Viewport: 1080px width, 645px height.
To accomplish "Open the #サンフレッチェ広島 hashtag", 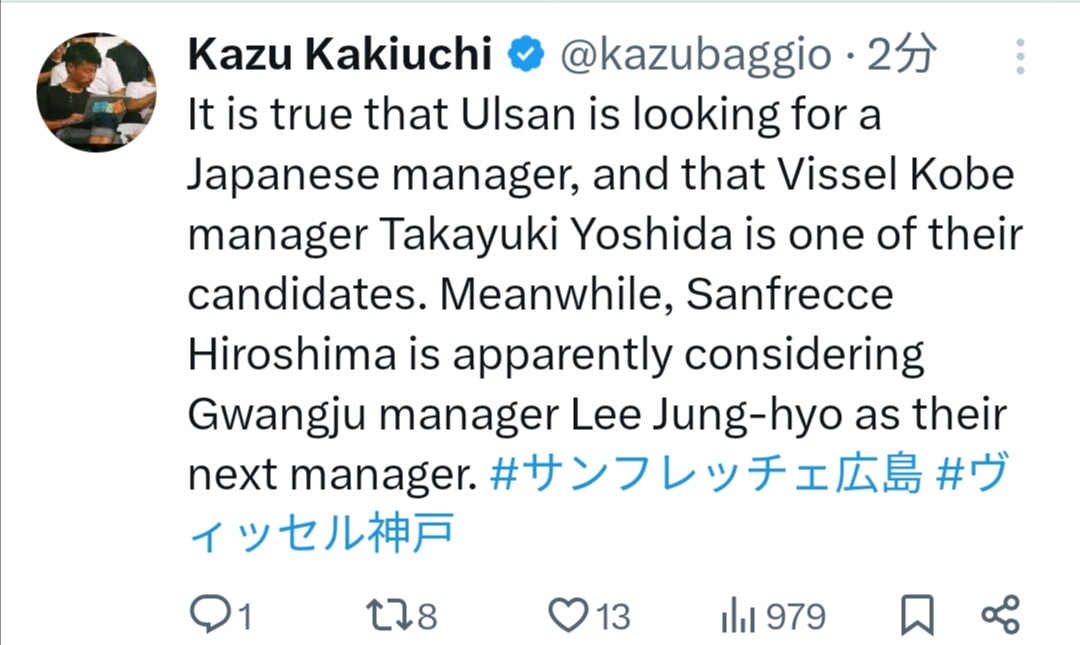I will click(706, 475).
